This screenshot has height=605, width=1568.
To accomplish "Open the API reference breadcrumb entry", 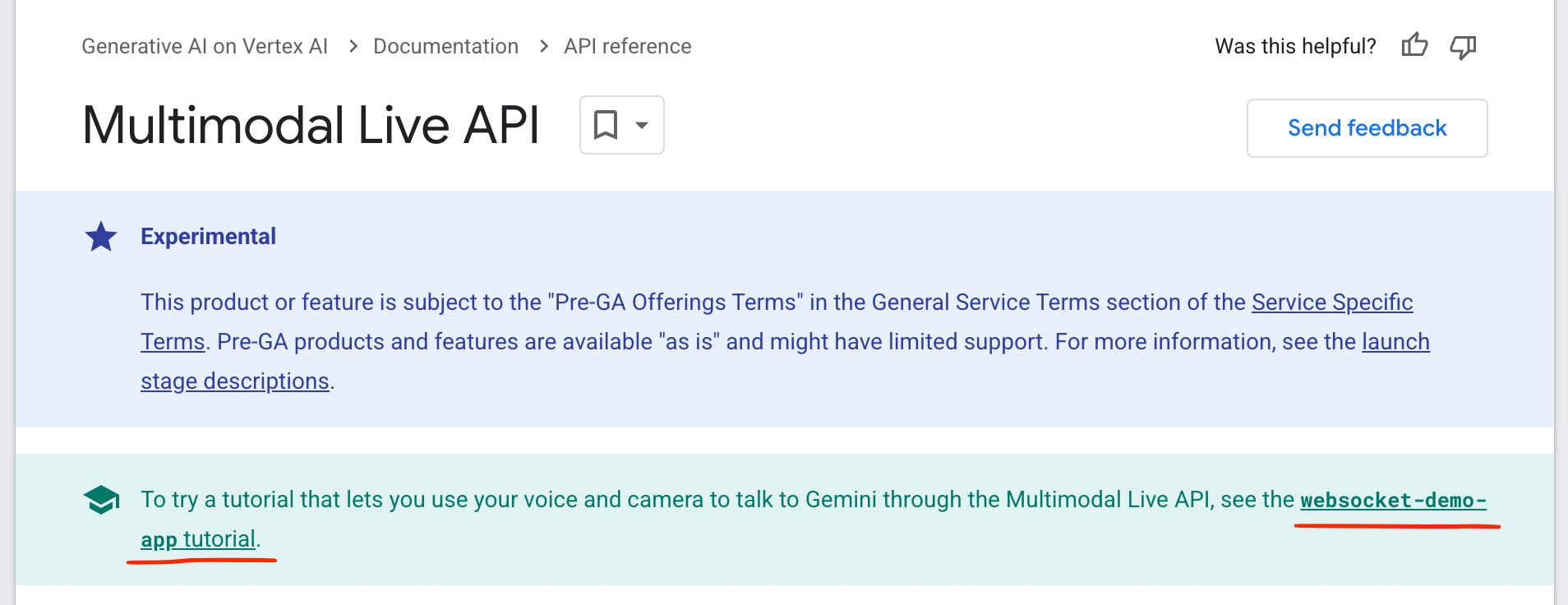I will [626, 46].
